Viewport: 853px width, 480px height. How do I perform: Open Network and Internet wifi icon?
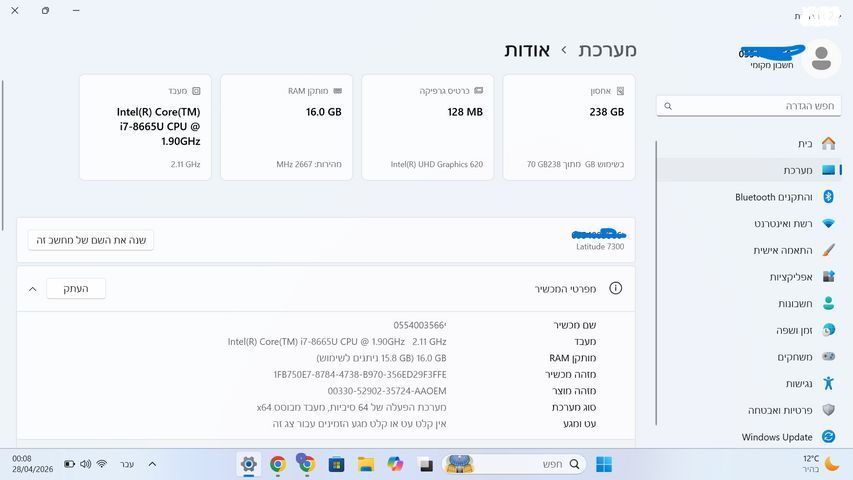(x=828, y=224)
